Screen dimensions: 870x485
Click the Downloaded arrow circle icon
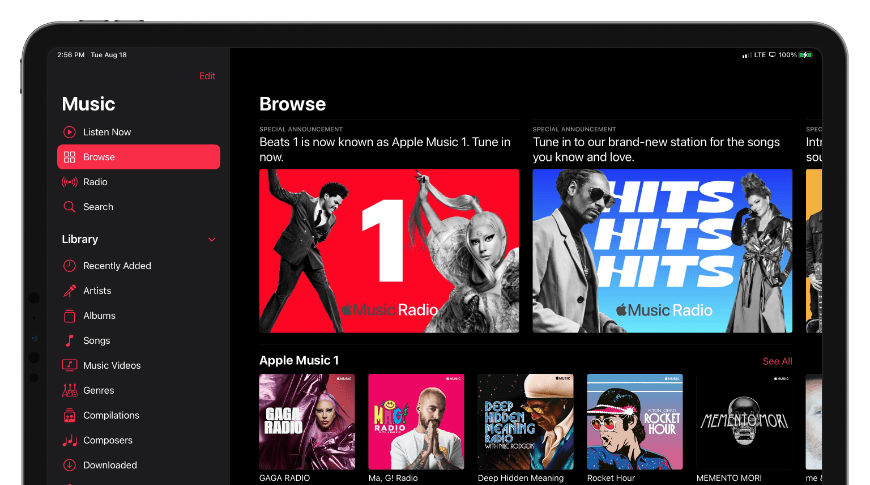pyautogui.click(x=69, y=465)
